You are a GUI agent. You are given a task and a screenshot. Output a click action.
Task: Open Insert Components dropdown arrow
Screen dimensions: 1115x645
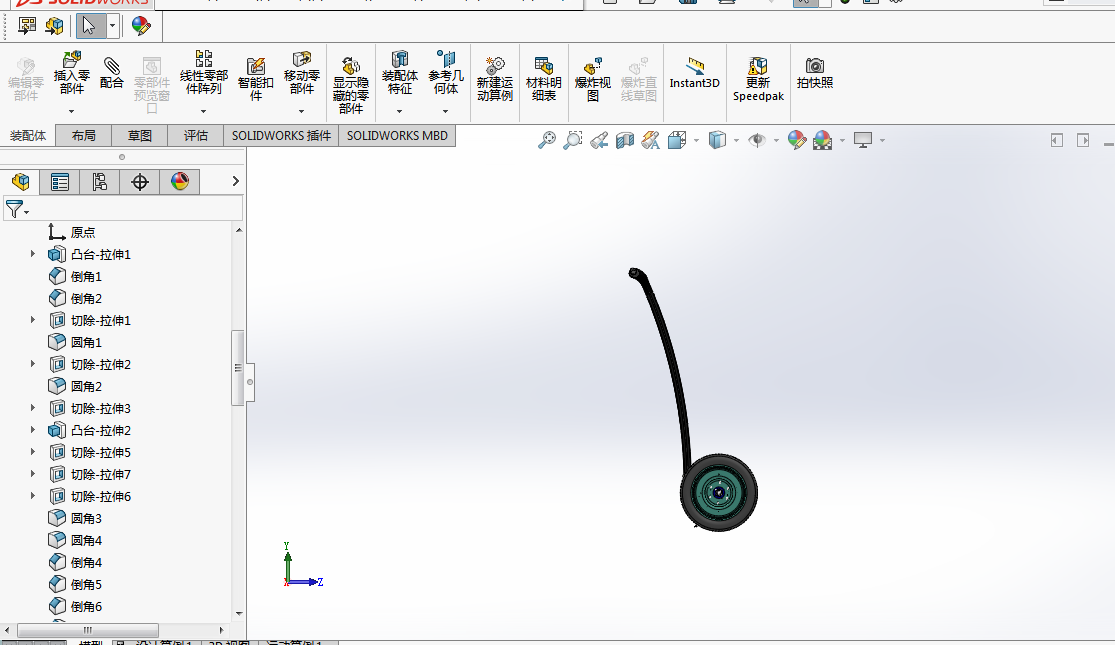click(x=71, y=112)
